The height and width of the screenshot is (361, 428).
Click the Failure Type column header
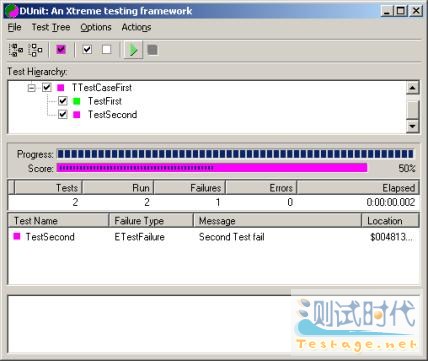151,221
